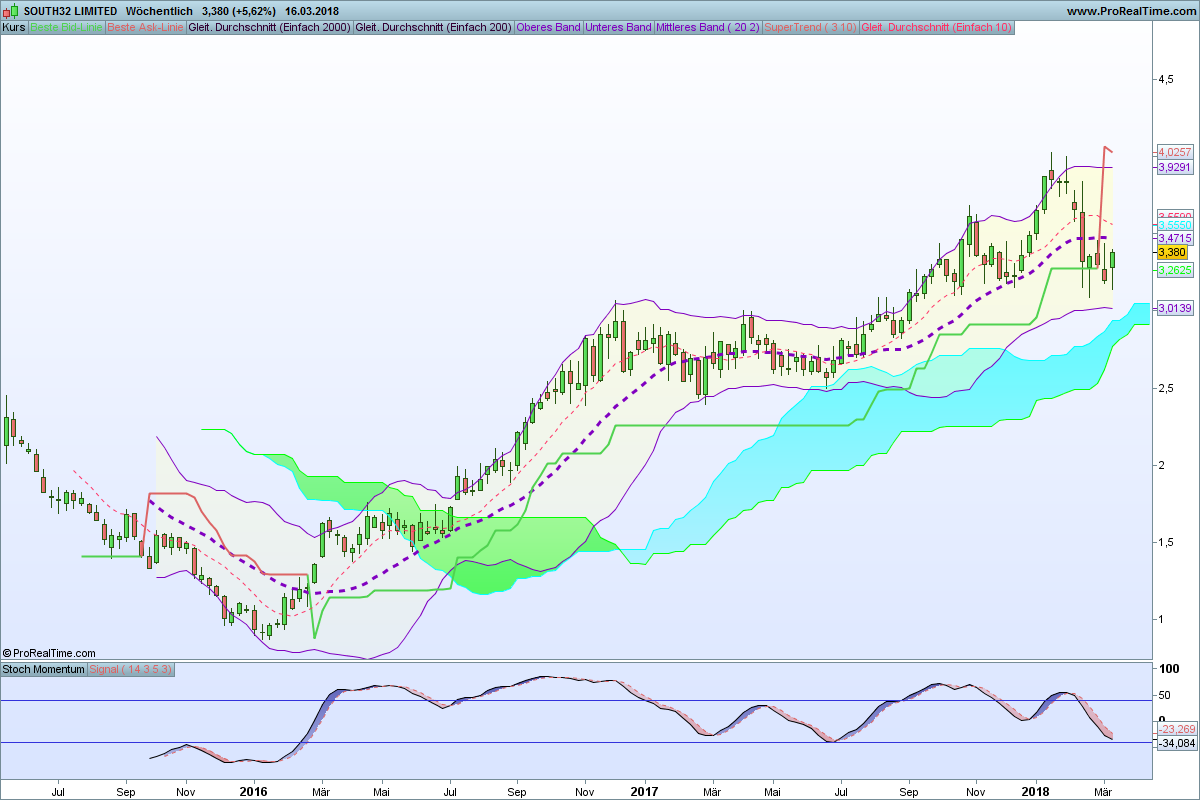Select the Beste Ask-Linie legend label
The height and width of the screenshot is (800, 1200).
pyautogui.click(x=145, y=27)
